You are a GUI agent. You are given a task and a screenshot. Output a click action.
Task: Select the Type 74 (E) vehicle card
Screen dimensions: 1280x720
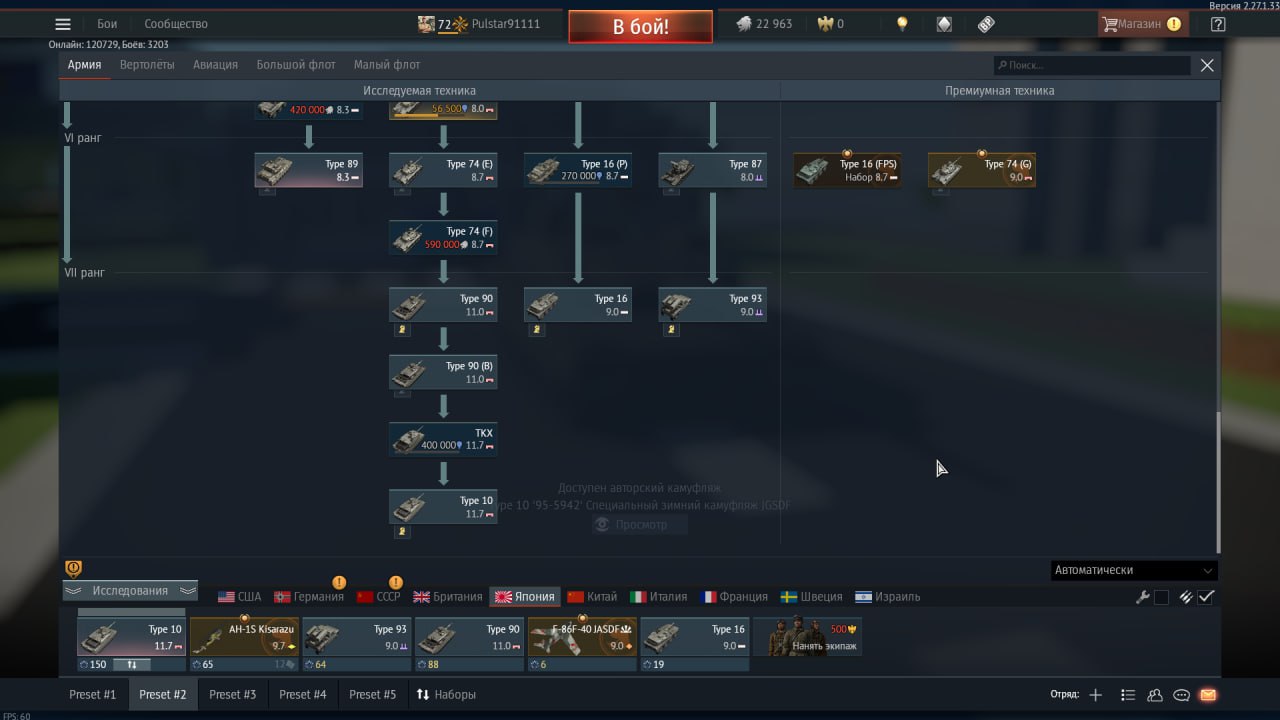coord(443,170)
